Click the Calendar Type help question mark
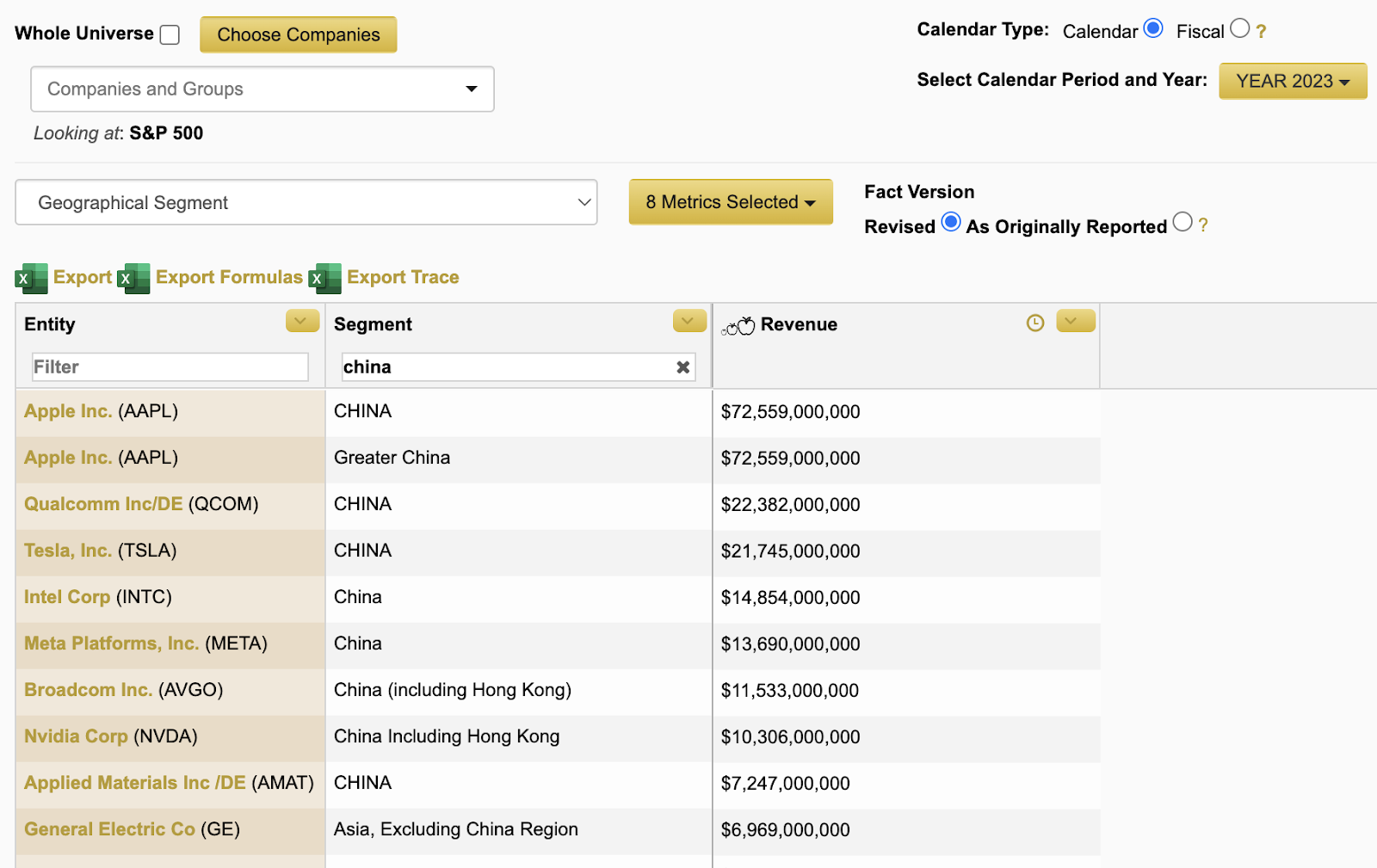 (x=1261, y=32)
